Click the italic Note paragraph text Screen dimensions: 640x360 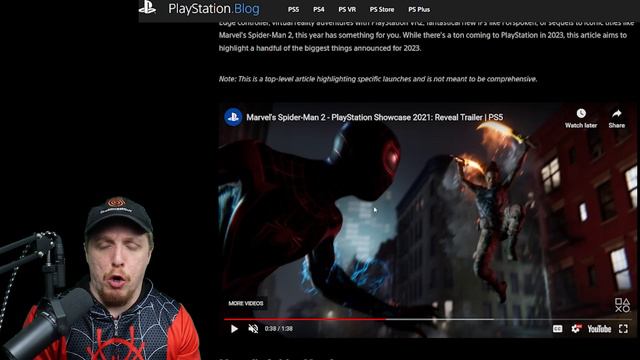[378, 79]
